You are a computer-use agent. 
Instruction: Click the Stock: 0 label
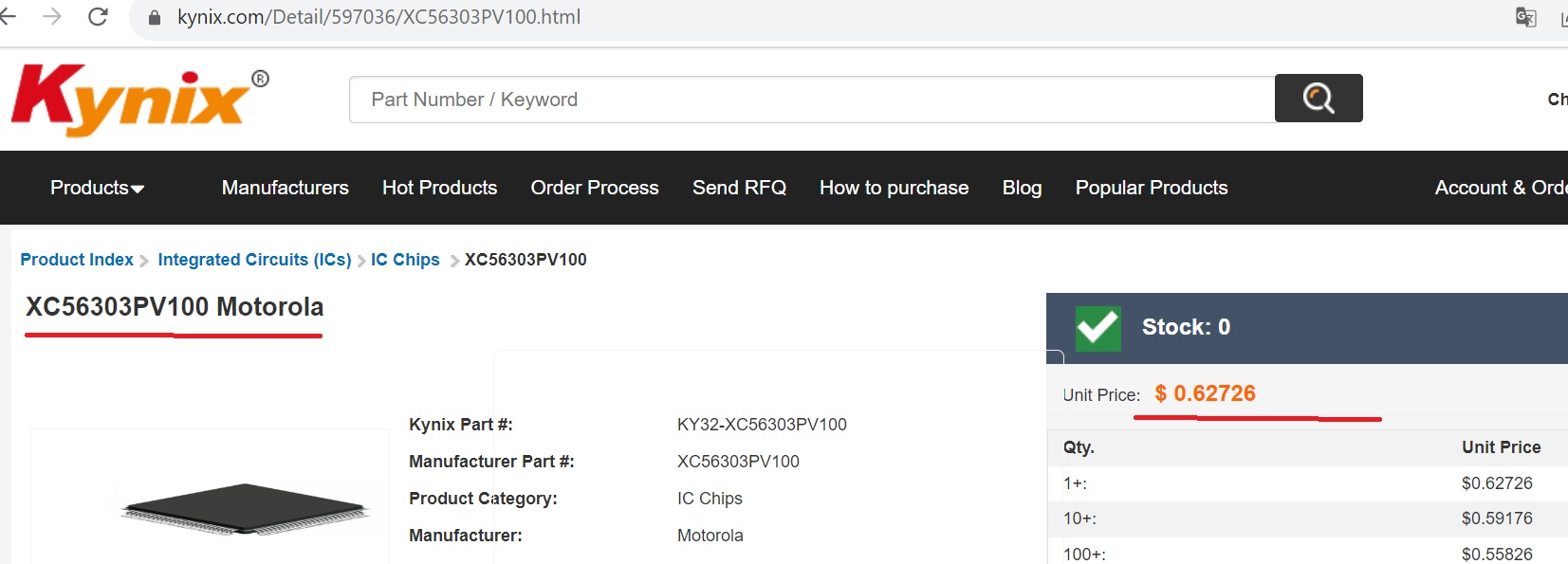click(1186, 327)
